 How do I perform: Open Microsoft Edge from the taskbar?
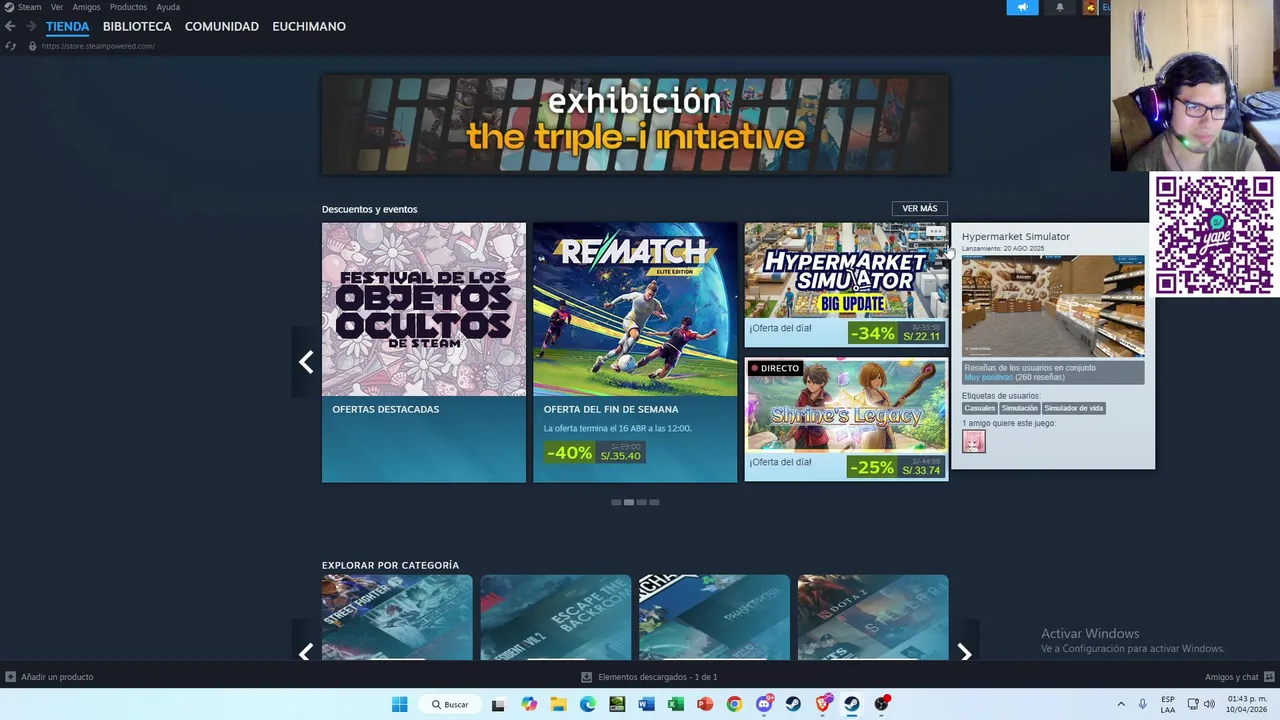tap(587, 704)
